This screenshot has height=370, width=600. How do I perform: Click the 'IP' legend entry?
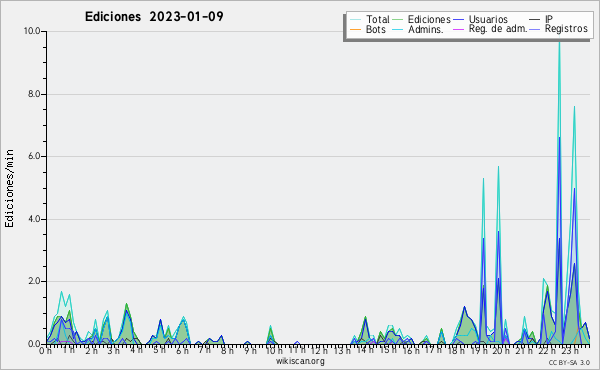[549, 19]
